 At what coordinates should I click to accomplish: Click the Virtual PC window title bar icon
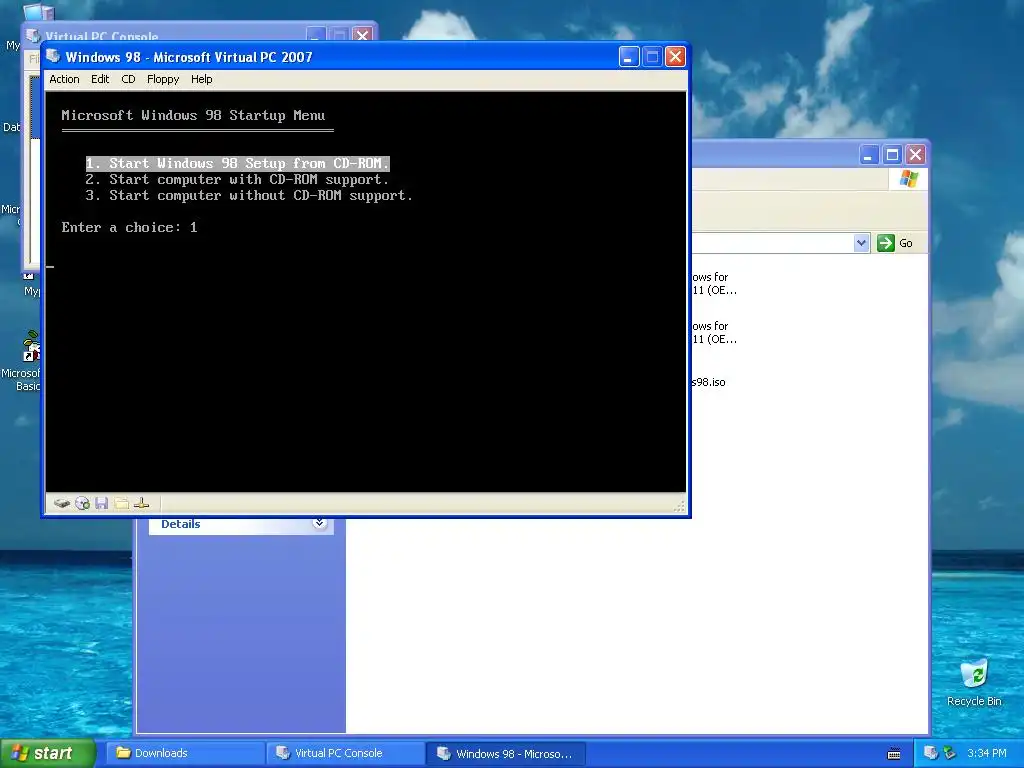point(54,57)
